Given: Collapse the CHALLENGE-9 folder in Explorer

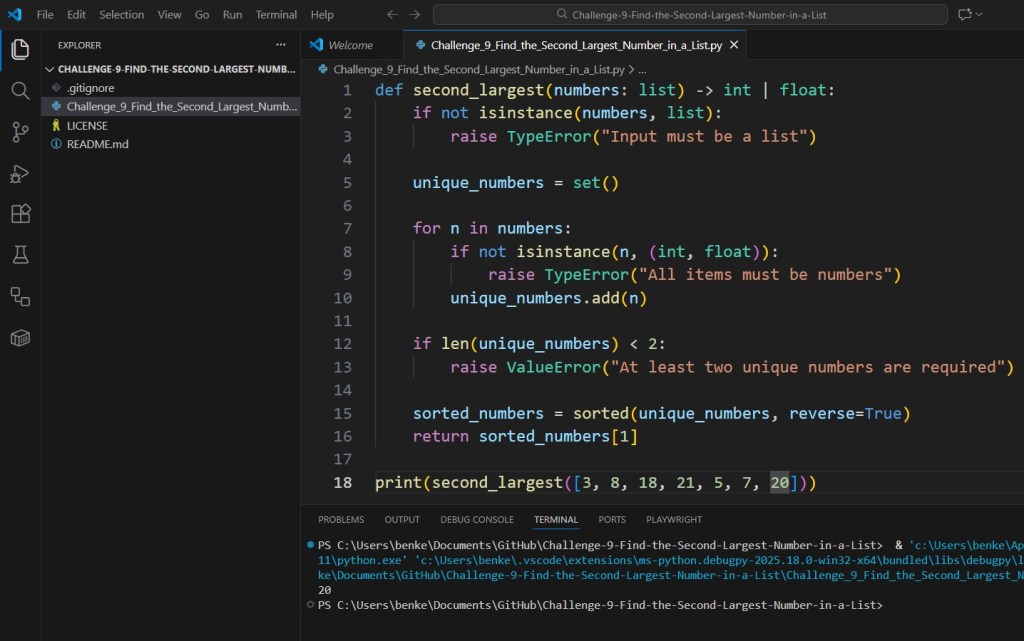Looking at the screenshot, I should click(49, 68).
